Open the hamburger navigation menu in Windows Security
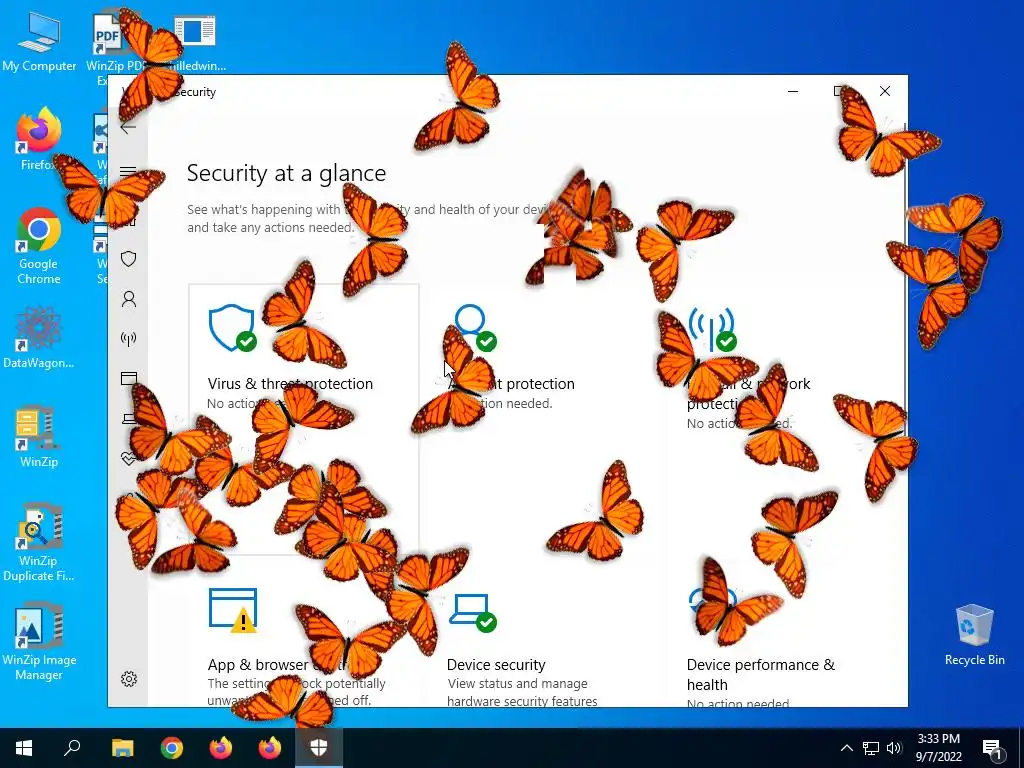The image size is (1024, 768). (128, 172)
